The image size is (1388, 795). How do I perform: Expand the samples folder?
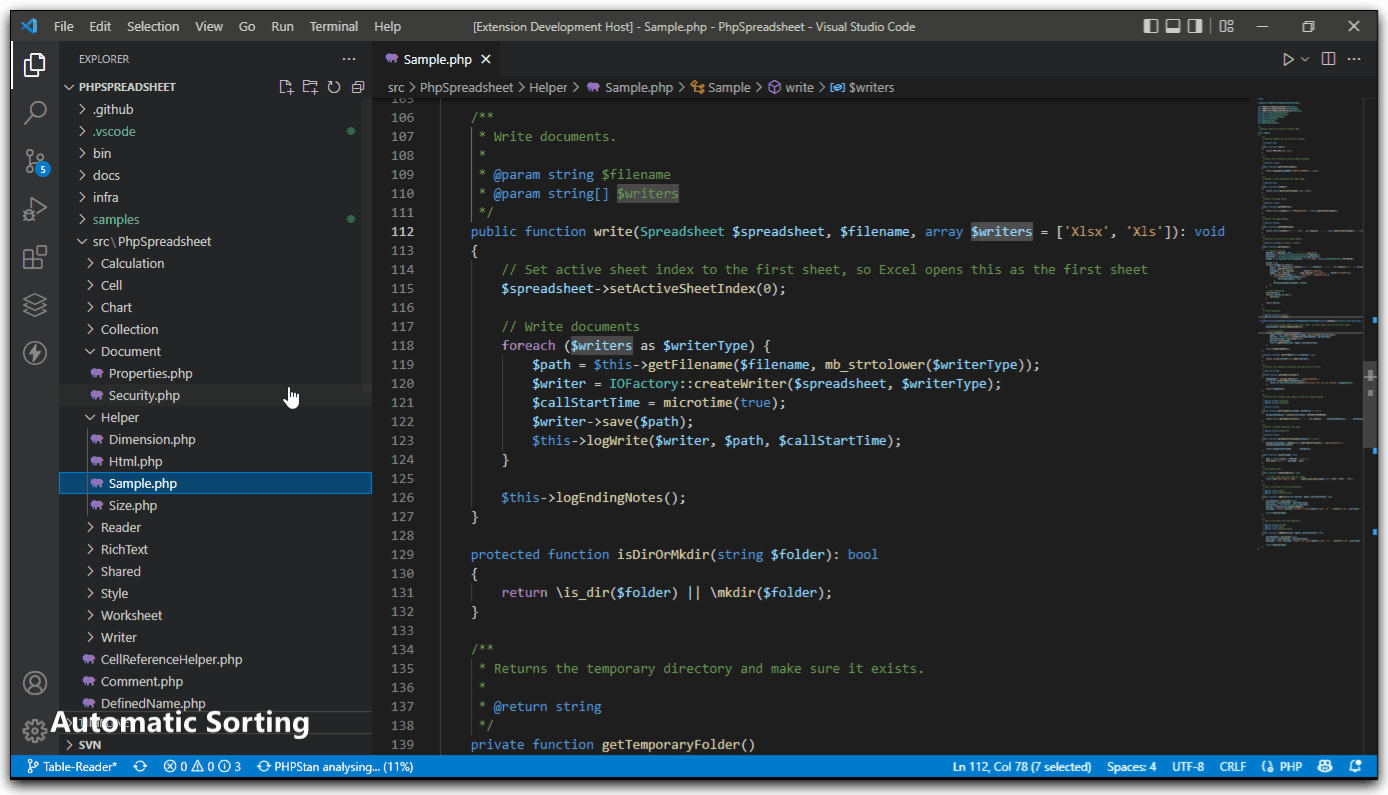pyautogui.click(x=215, y=219)
